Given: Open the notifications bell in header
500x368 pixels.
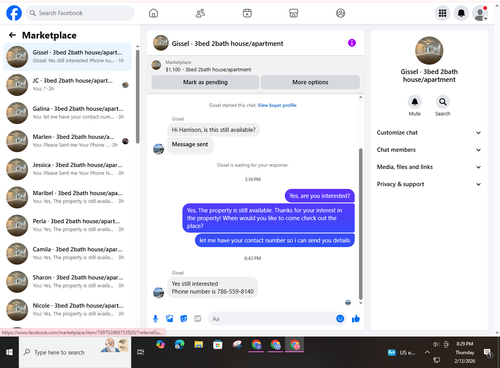Looking at the screenshot, I should [x=461, y=13].
